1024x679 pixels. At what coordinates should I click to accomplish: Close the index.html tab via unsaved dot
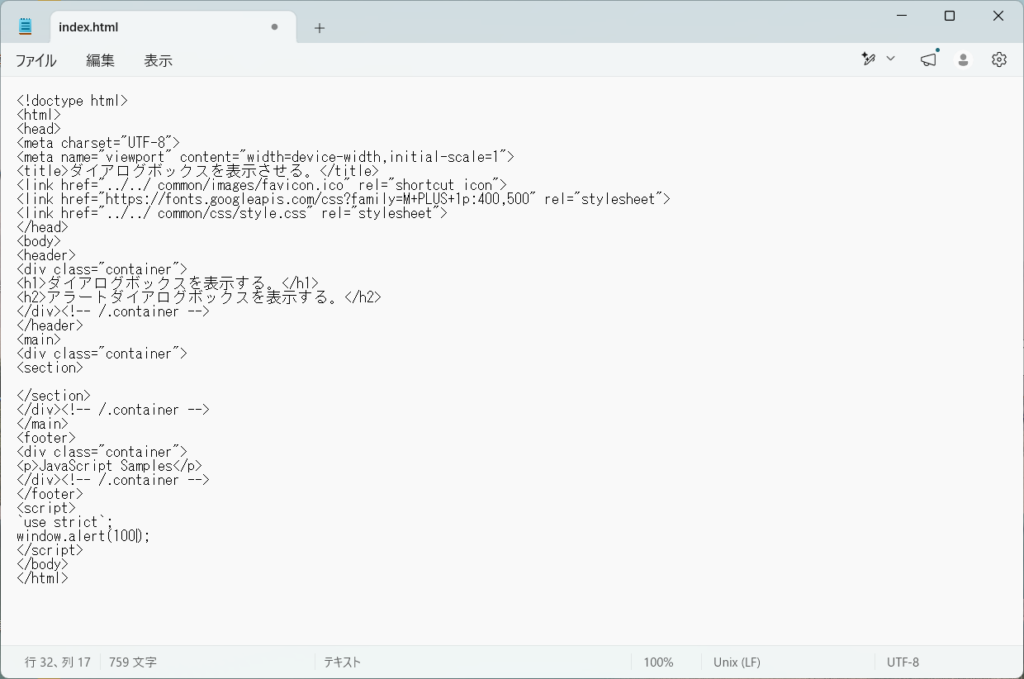coord(274,27)
